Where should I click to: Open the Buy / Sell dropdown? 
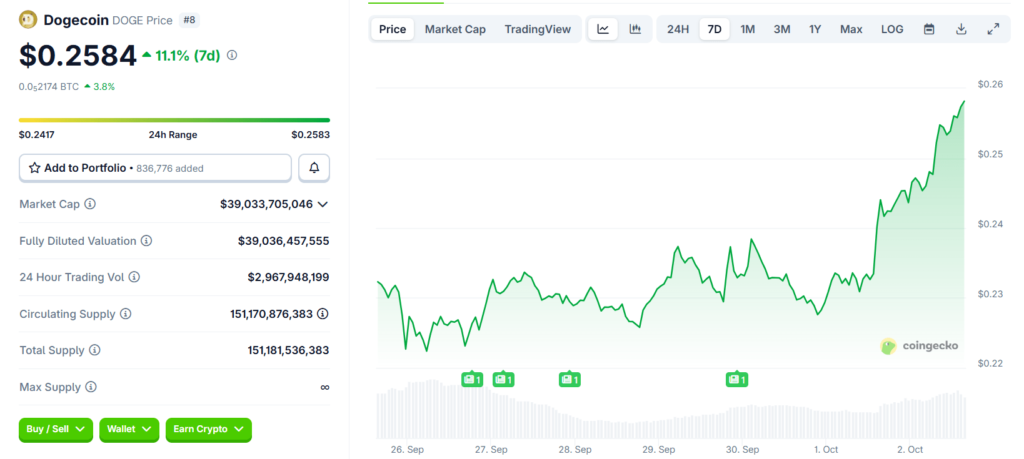(55, 429)
